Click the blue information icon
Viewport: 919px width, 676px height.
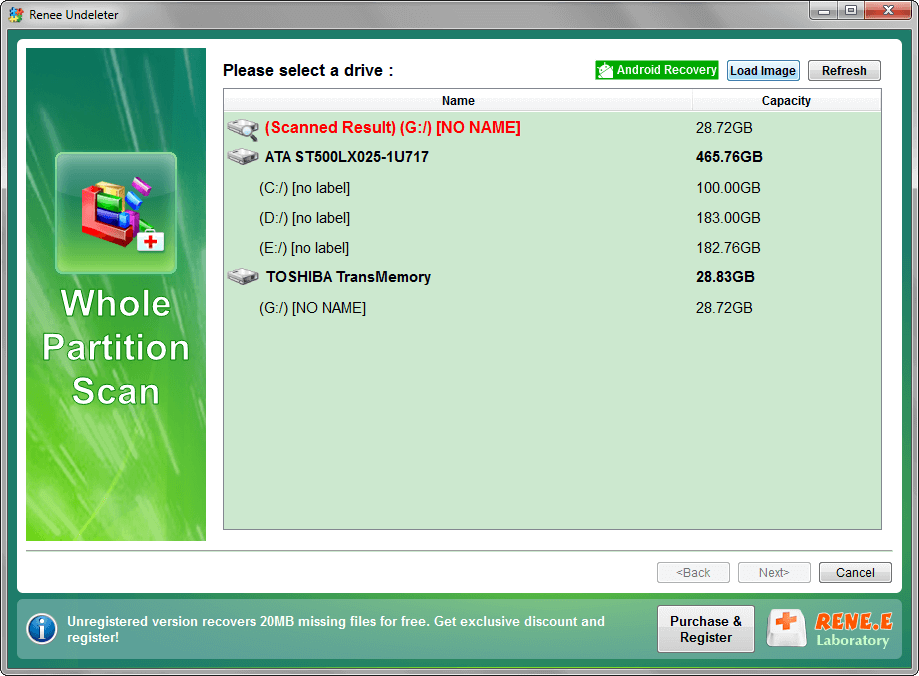[x=42, y=629]
